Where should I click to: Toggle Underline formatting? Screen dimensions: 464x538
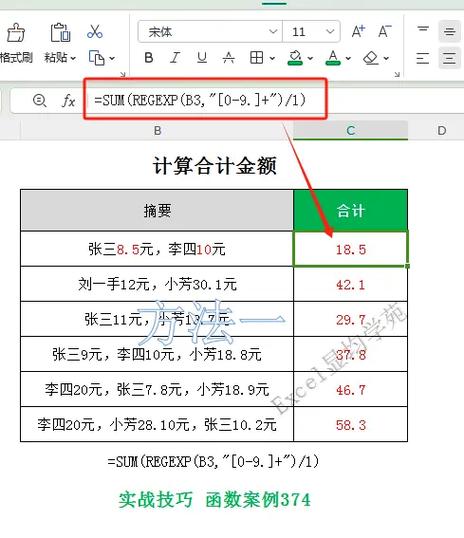click(202, 58)
